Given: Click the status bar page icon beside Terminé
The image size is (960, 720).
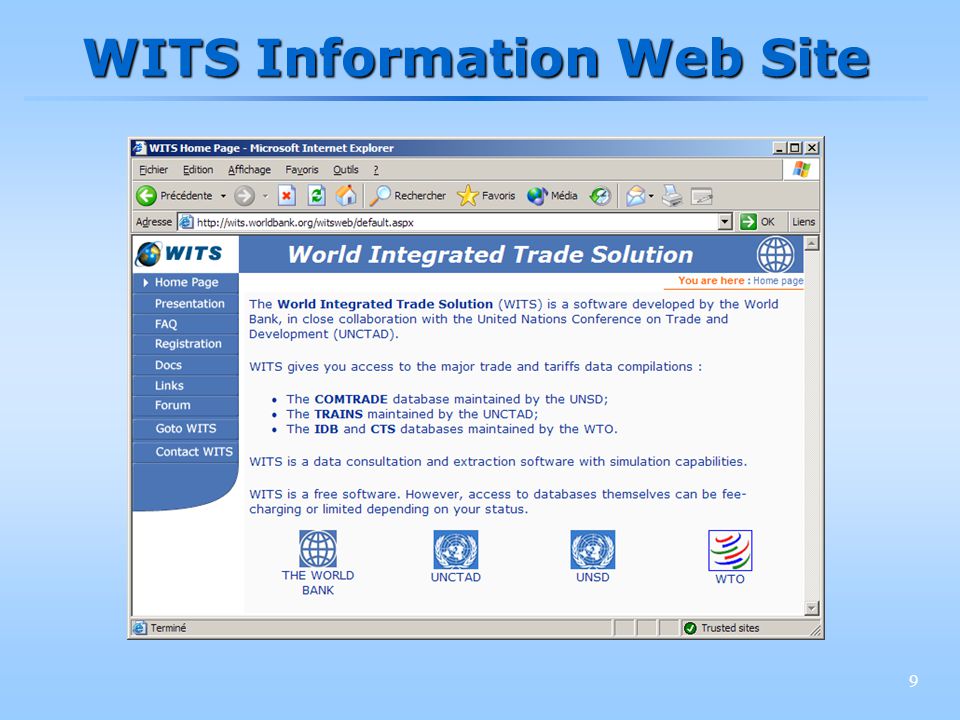Looking at the screenshot, I should click(140, 628).
